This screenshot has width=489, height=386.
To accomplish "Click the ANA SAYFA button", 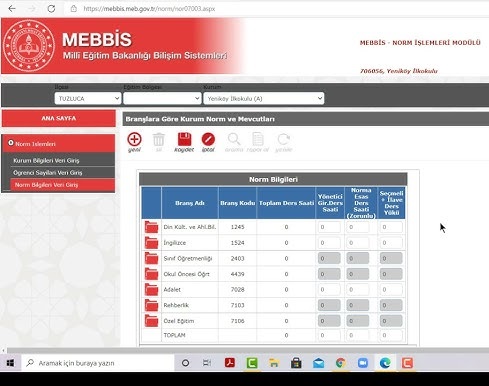I will (x=59, y=118).
